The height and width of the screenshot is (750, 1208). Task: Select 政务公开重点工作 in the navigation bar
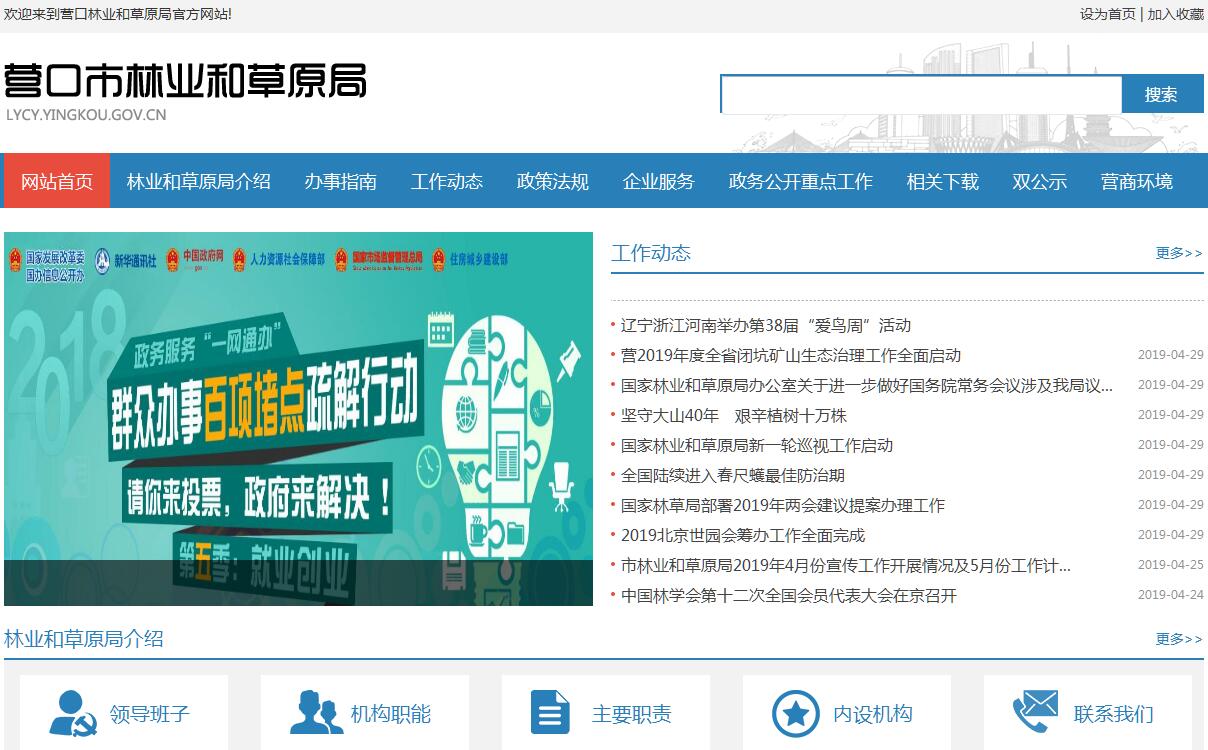click(801, 181)
